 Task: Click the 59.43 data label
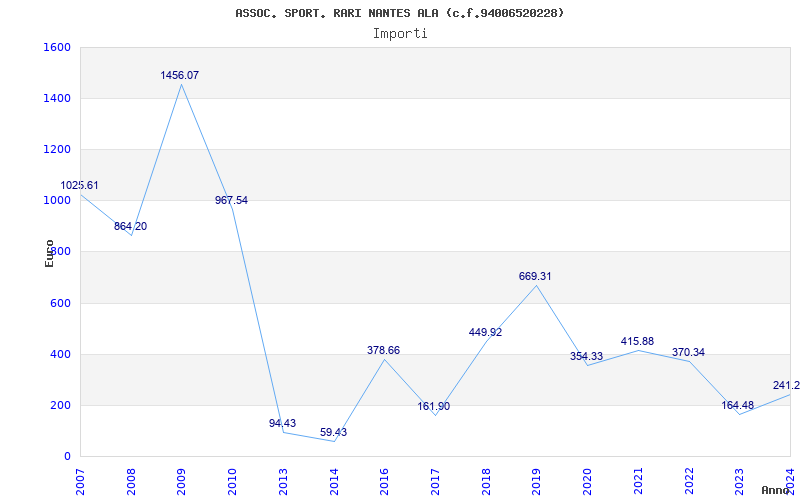[334, 433]
